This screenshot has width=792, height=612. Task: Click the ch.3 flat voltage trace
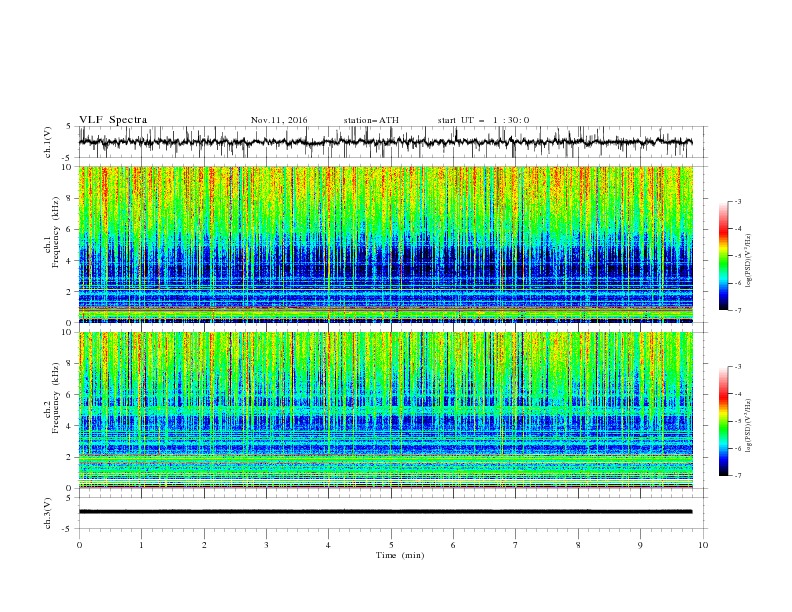pyautogui.click(x=385, y=512)
